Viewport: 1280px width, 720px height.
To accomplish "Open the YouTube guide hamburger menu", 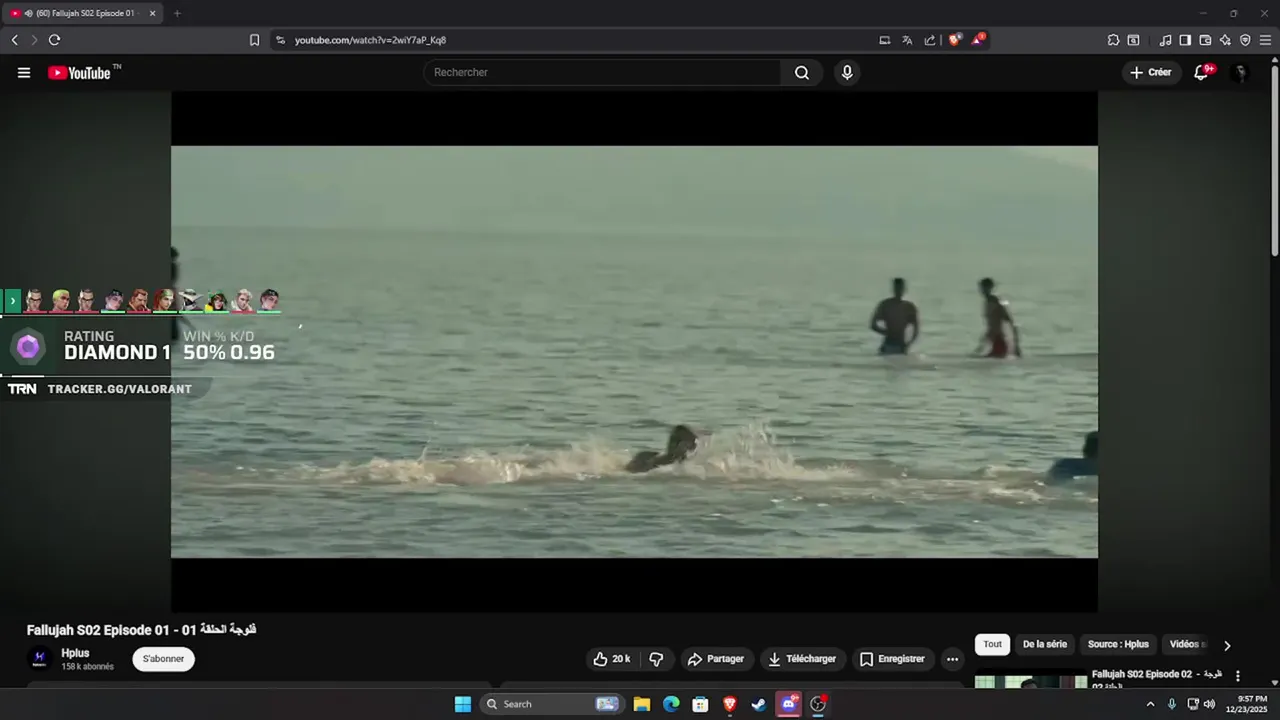I will [x=24, y=73].
